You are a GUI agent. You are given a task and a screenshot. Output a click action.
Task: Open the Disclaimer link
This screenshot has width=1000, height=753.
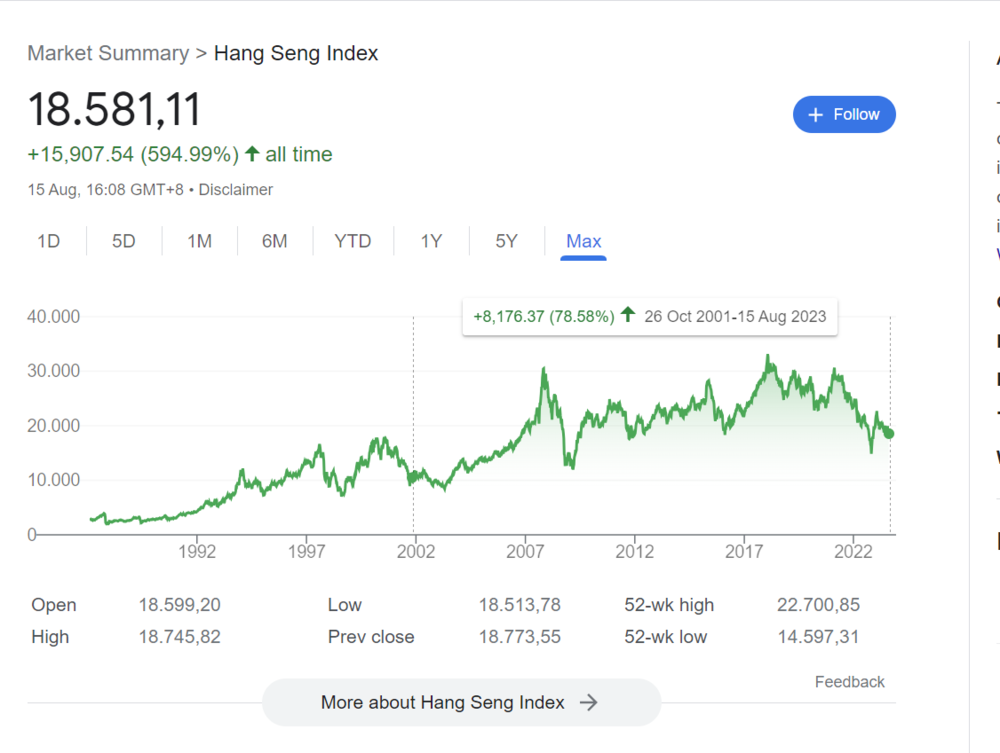coord(236,190)
